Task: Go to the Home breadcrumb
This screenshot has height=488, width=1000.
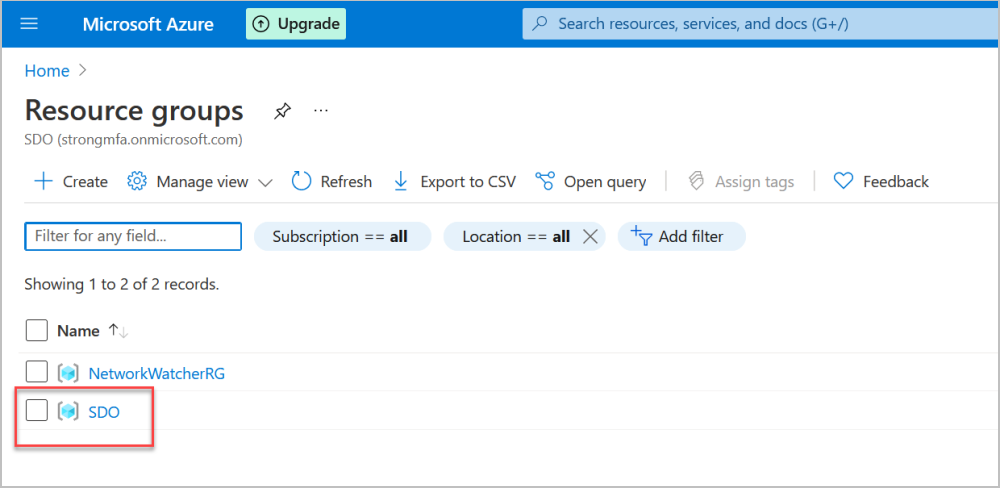Action: (x=47, y=71)
